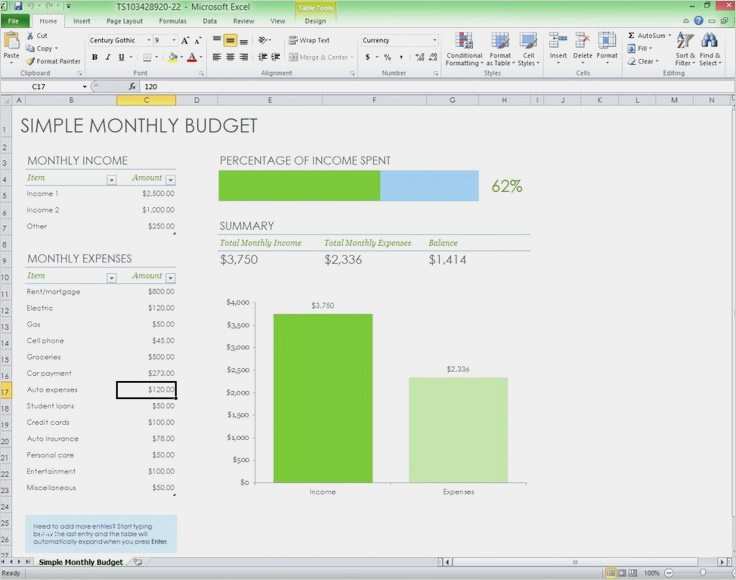
Task: Open the Cell Styles gallery
Action: point(529,49)
